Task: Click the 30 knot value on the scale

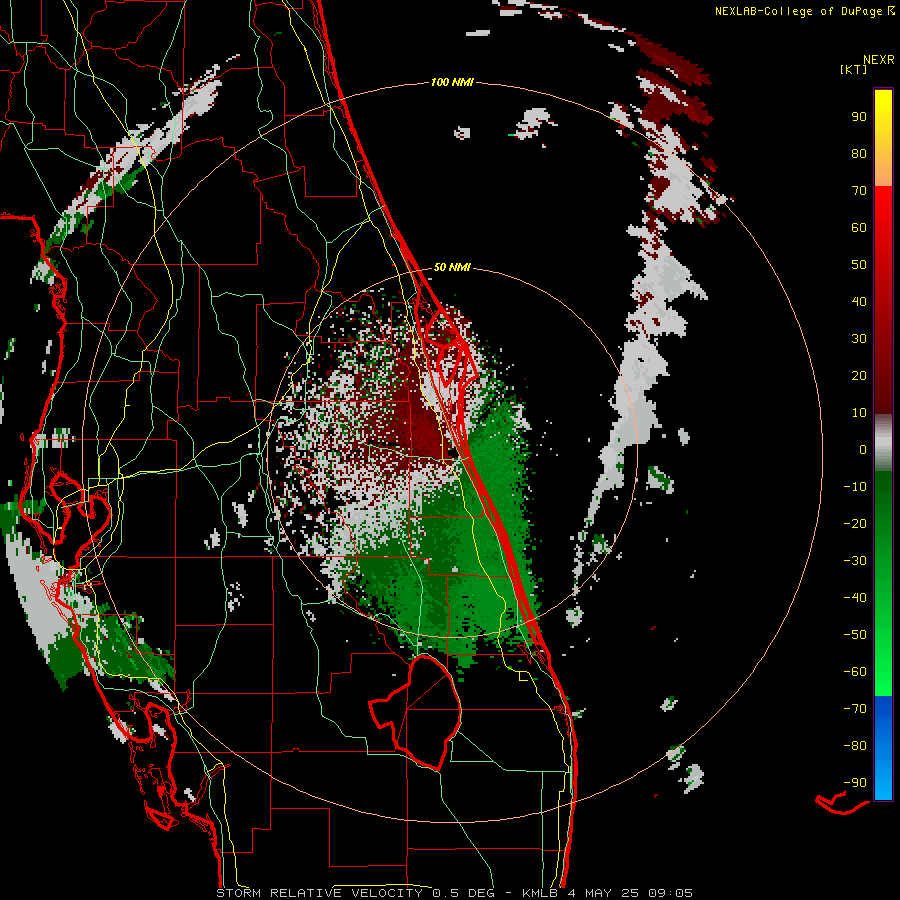Action: pyautogui.click(x=859, y=339)
